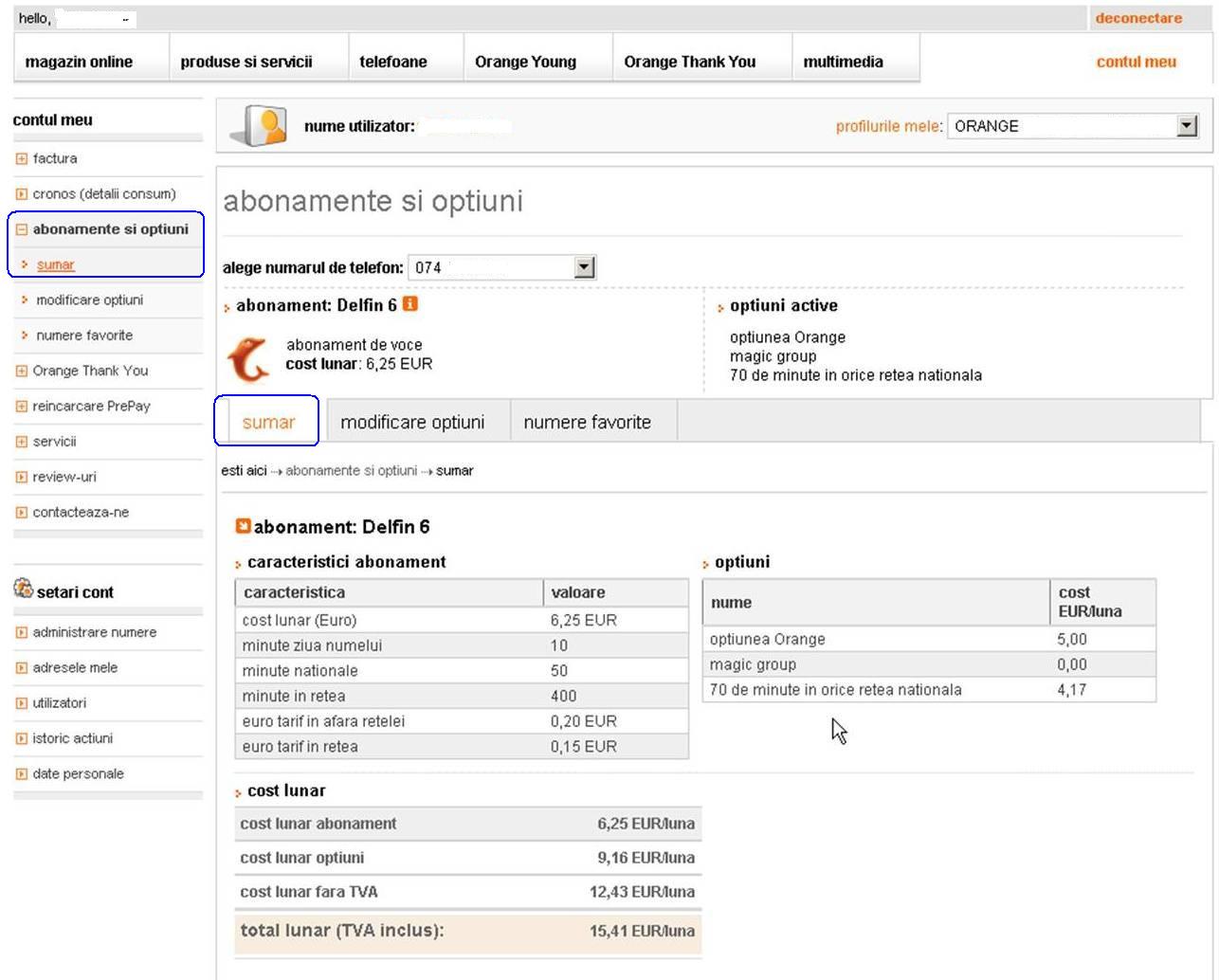This screenshot has height=980, width=1219.
Task: Click arrow icon next to istoric actiuni
Action: pos(22,739)
